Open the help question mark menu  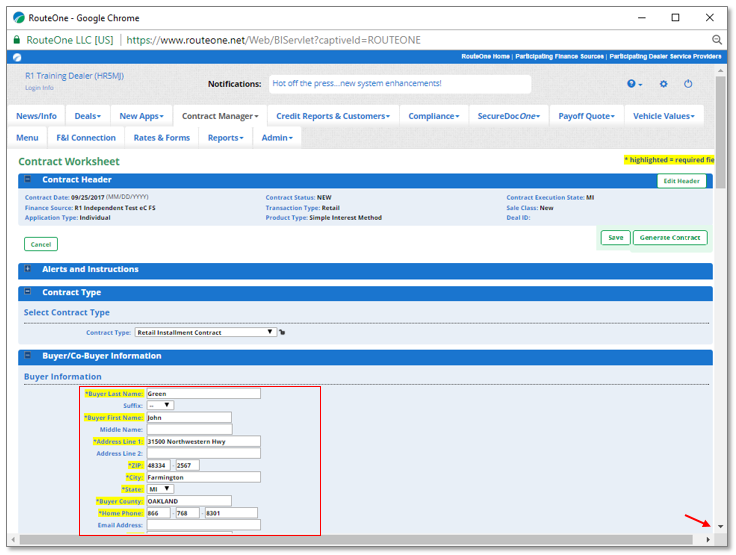(x=634, y=84)
